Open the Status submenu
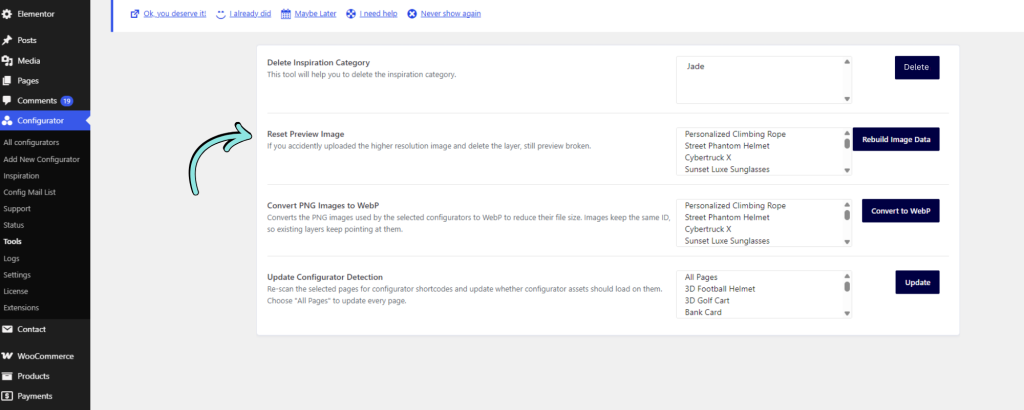Screen dimensions: 1024x410 (14, 225)
